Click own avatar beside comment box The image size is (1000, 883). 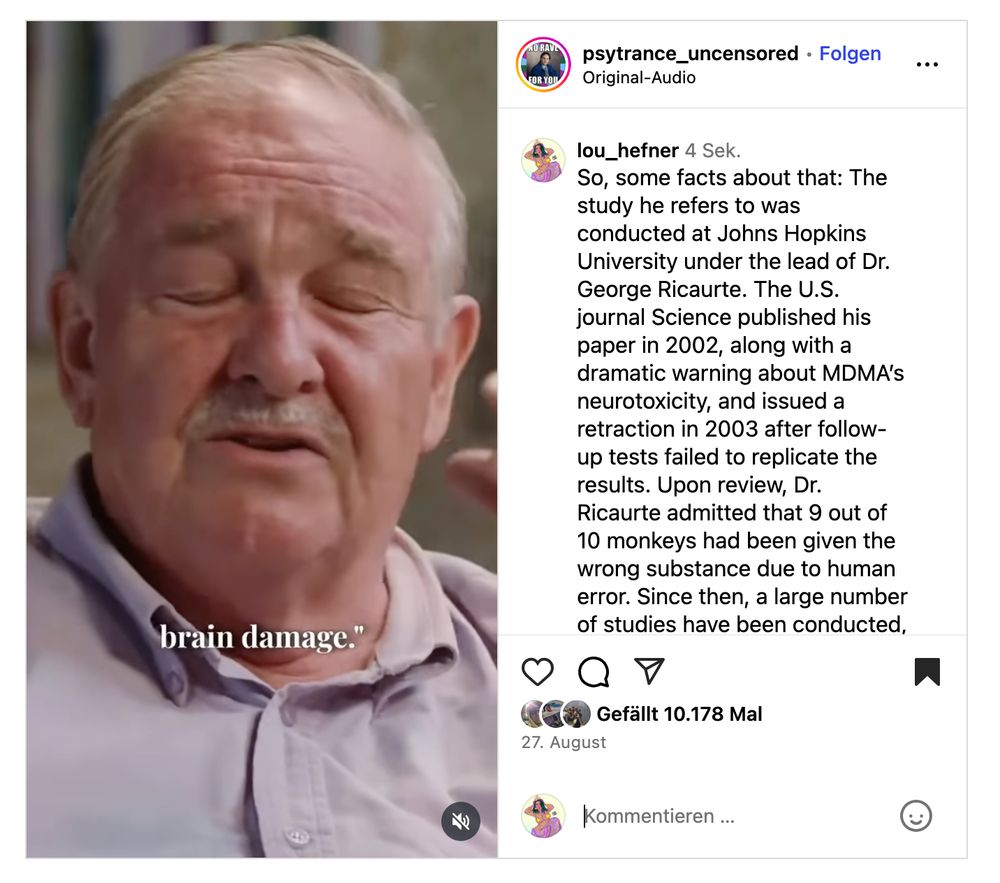[543, 815]
